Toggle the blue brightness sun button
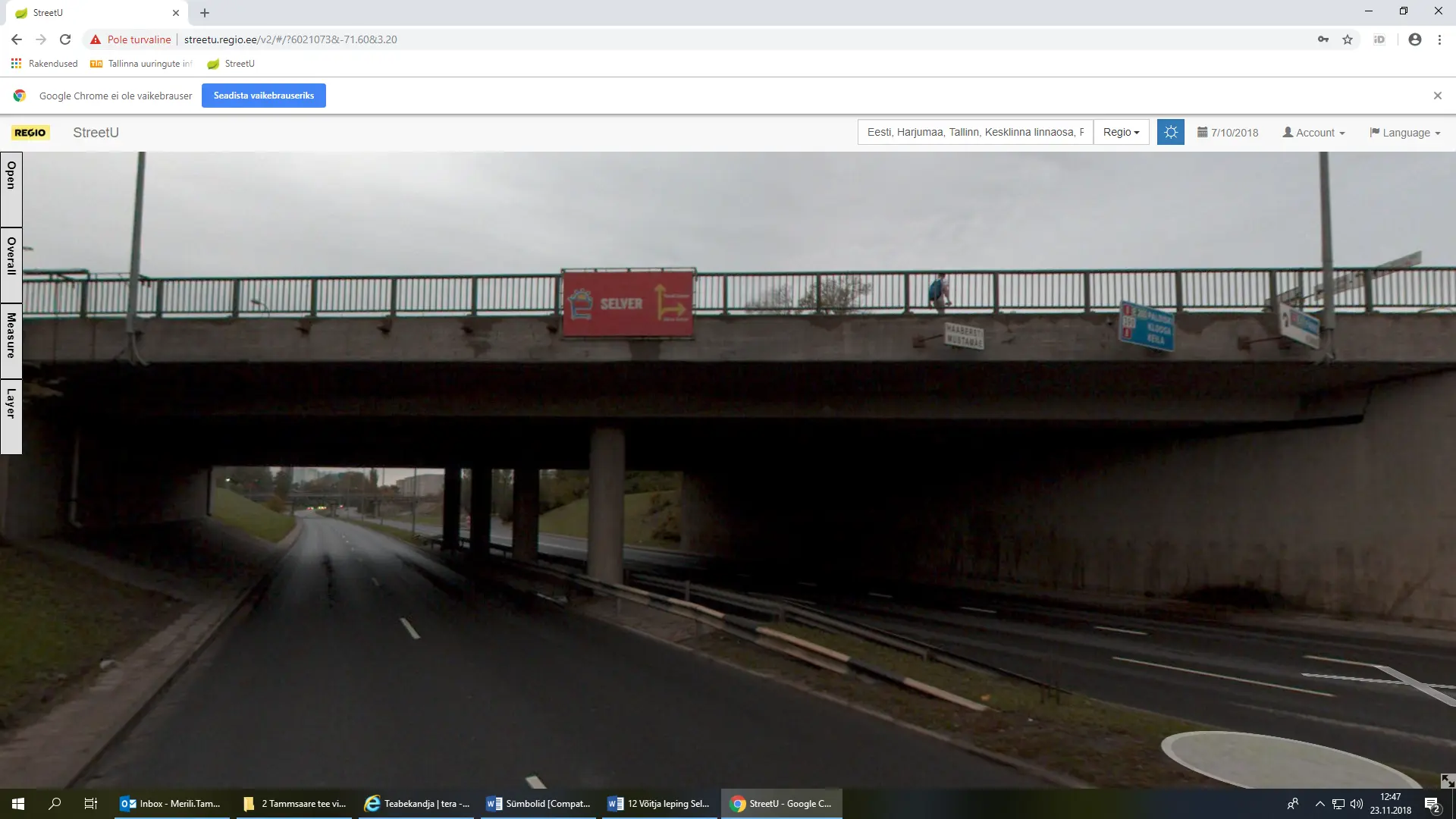The image size is (1456, 819). point(1170,132)
